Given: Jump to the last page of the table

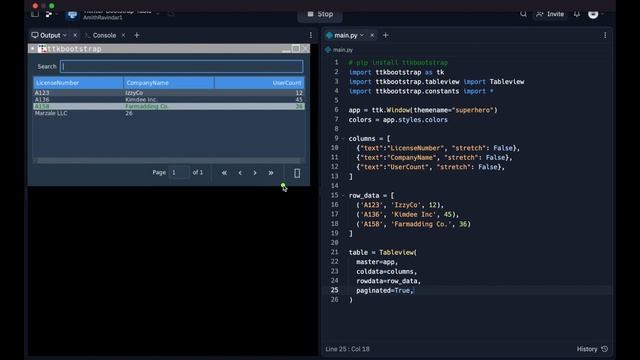Looking at the screenshot, I should pyautogui.click(x=271, y=173).
